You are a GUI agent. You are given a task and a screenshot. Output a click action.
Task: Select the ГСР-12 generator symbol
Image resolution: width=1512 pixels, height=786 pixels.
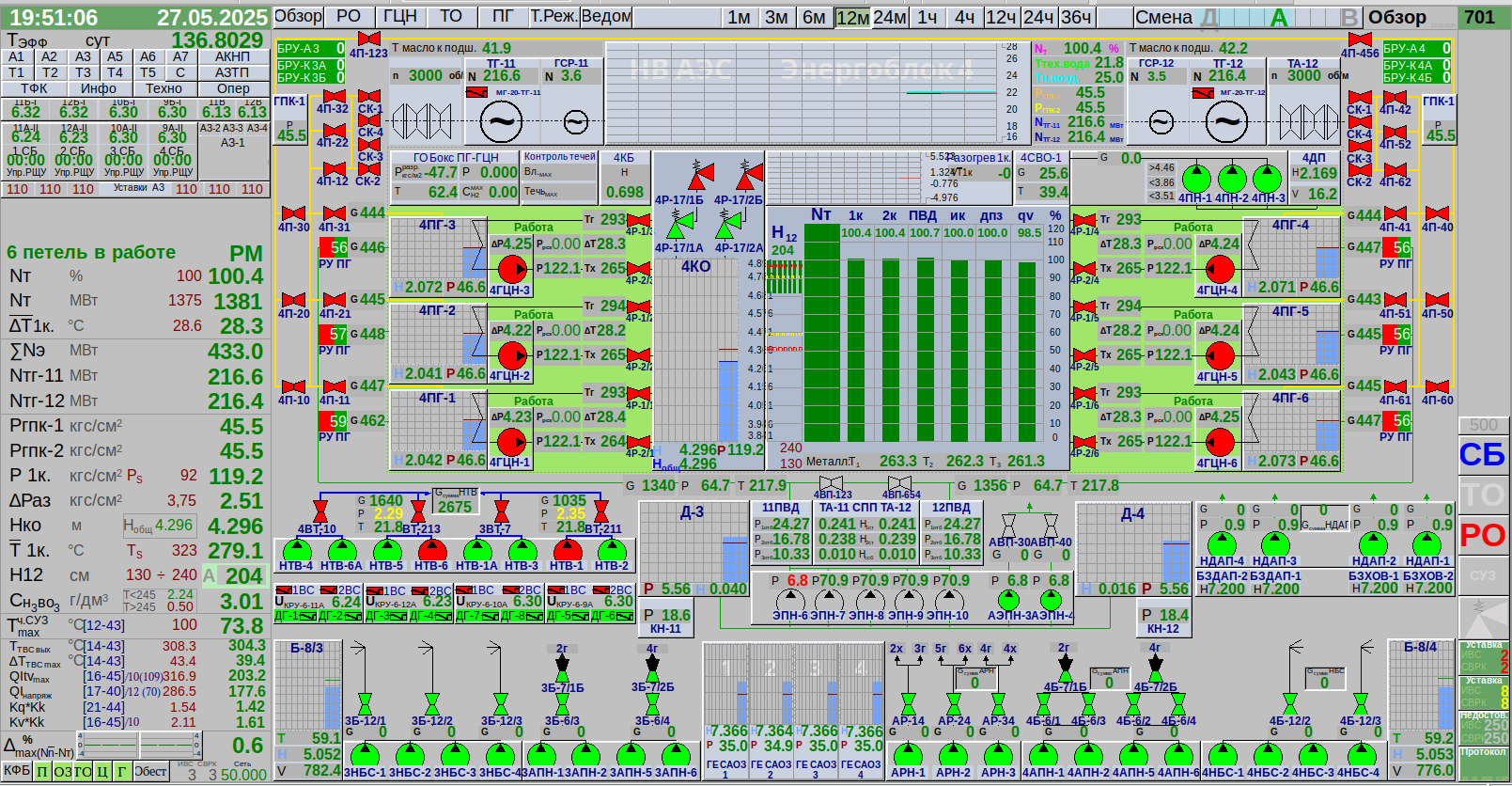pos(1161,122)
